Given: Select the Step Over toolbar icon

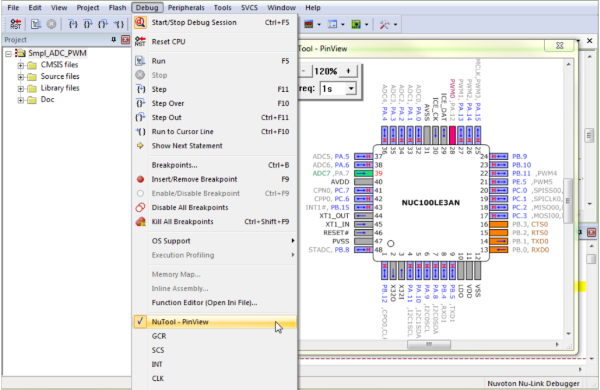Looking at the screenshot, I should click(x=88, y=24).
